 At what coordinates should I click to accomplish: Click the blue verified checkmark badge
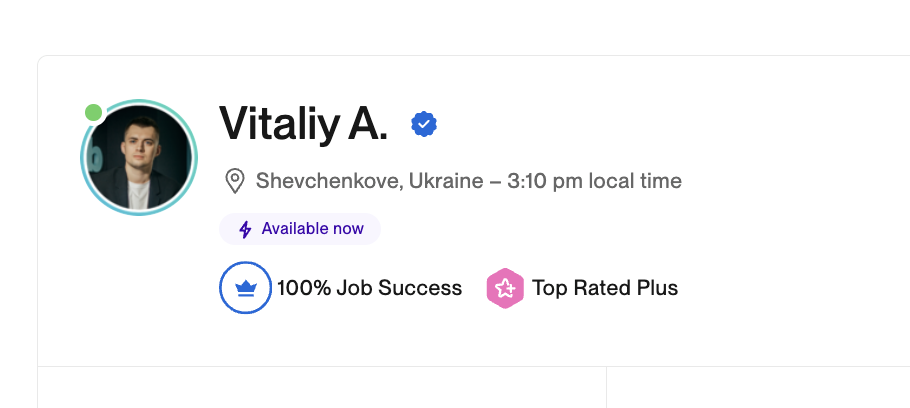424,124
